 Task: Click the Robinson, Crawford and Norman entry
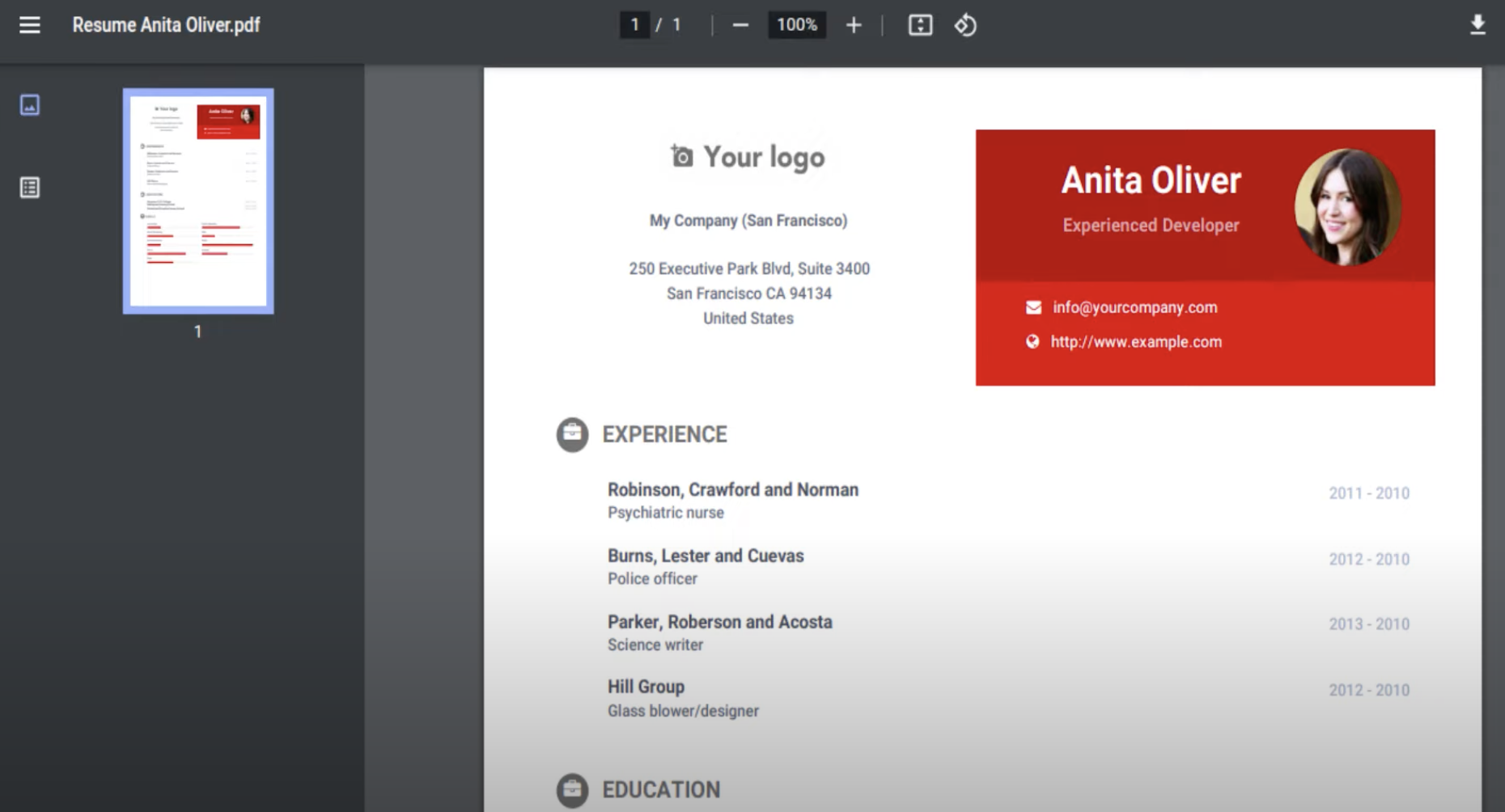click(732, 490)
